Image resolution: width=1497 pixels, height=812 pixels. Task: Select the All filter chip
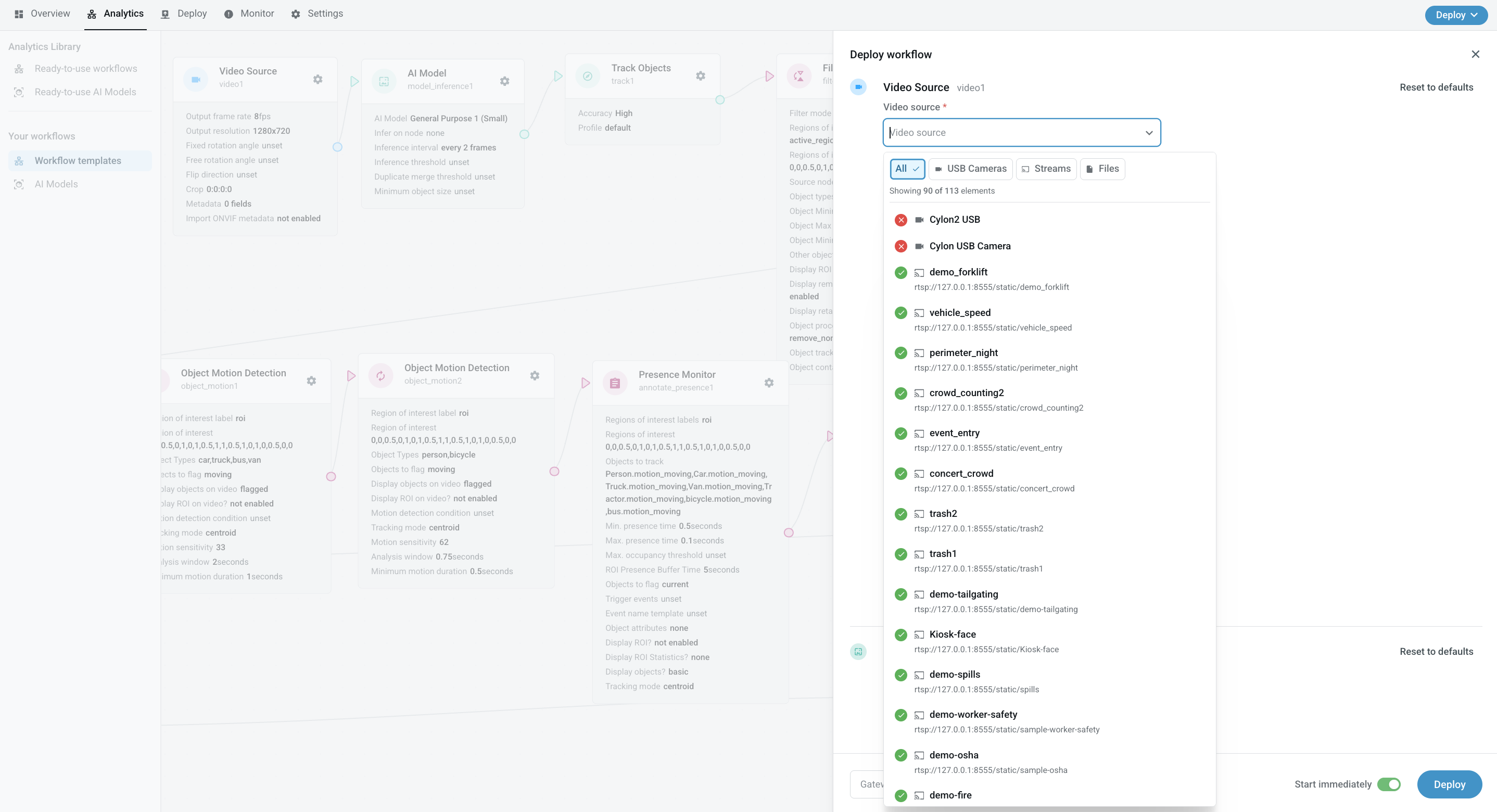tap(907, 169)
